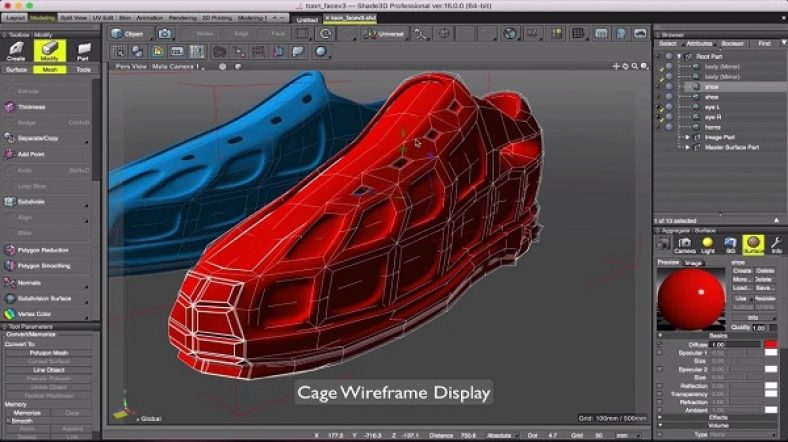Click the Memorize button
This screenshot has width=788, height=442.
28,413
